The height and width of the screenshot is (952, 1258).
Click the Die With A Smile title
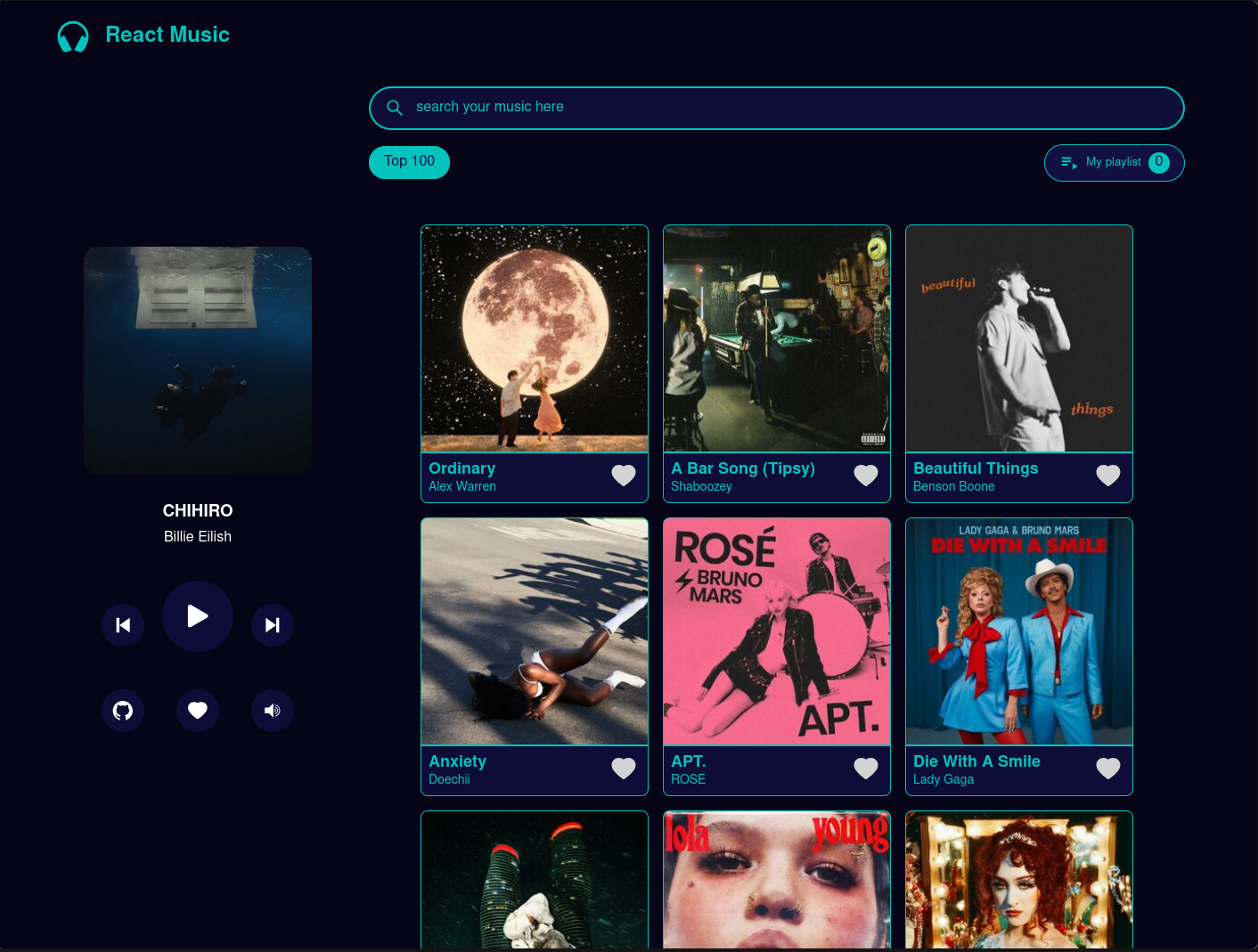(x=976, y=761)
